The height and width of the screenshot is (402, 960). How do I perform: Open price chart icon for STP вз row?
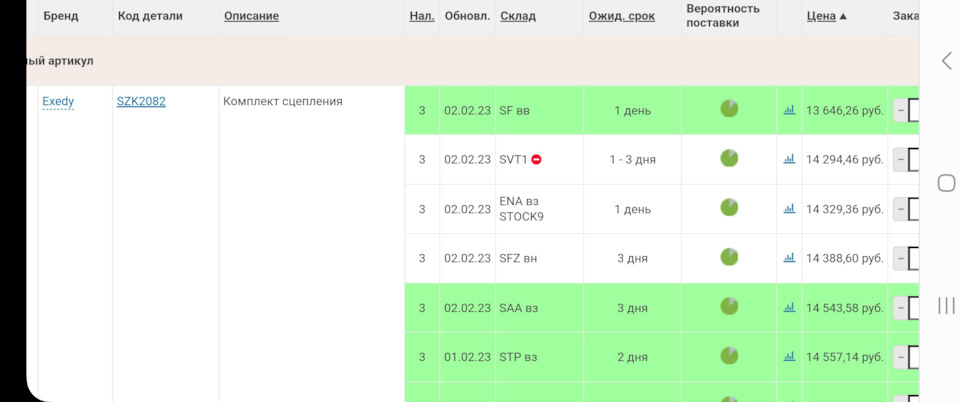pyautogui.click(x=789, y=356)
